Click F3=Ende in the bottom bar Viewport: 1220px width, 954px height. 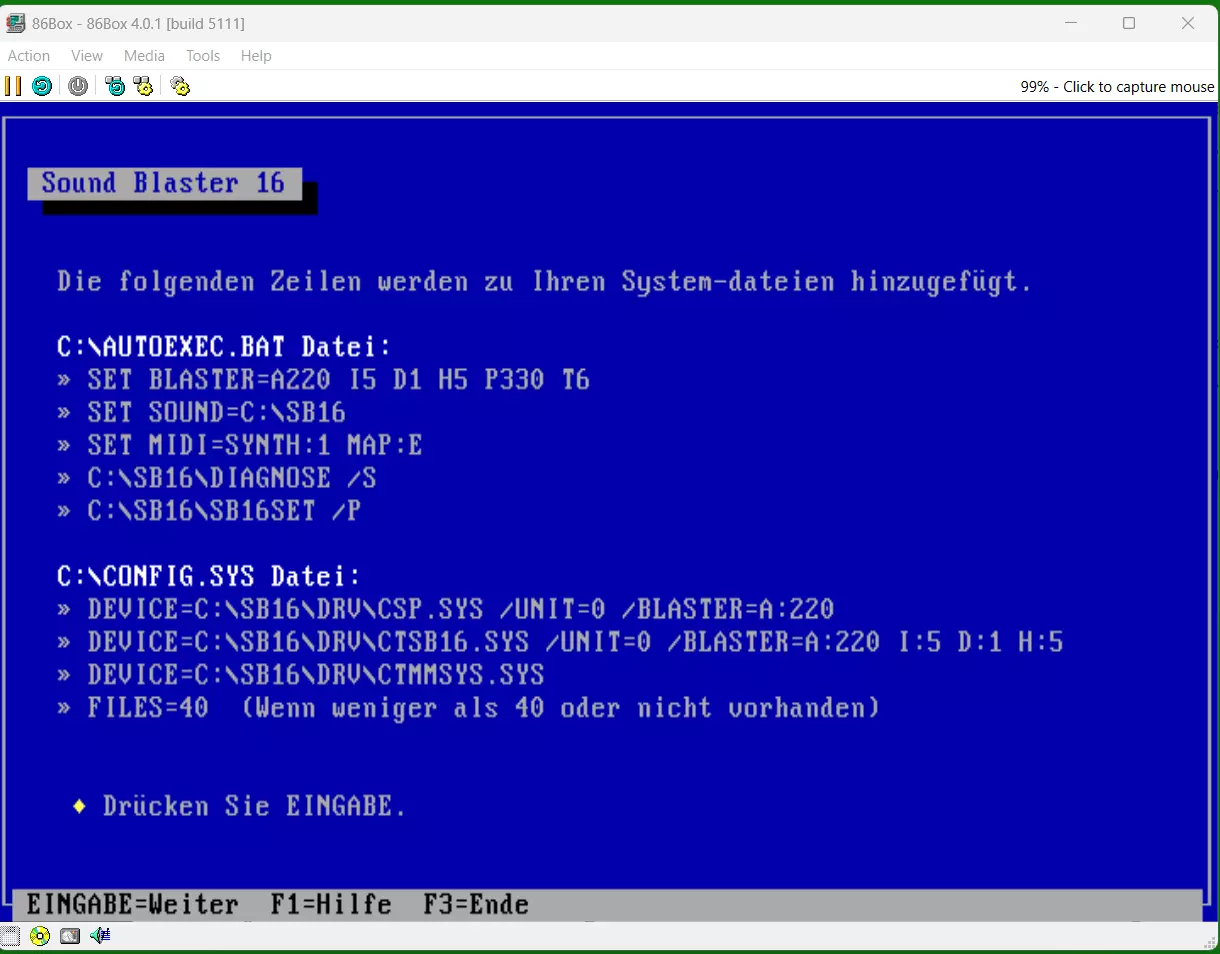(x=476, y=905)
